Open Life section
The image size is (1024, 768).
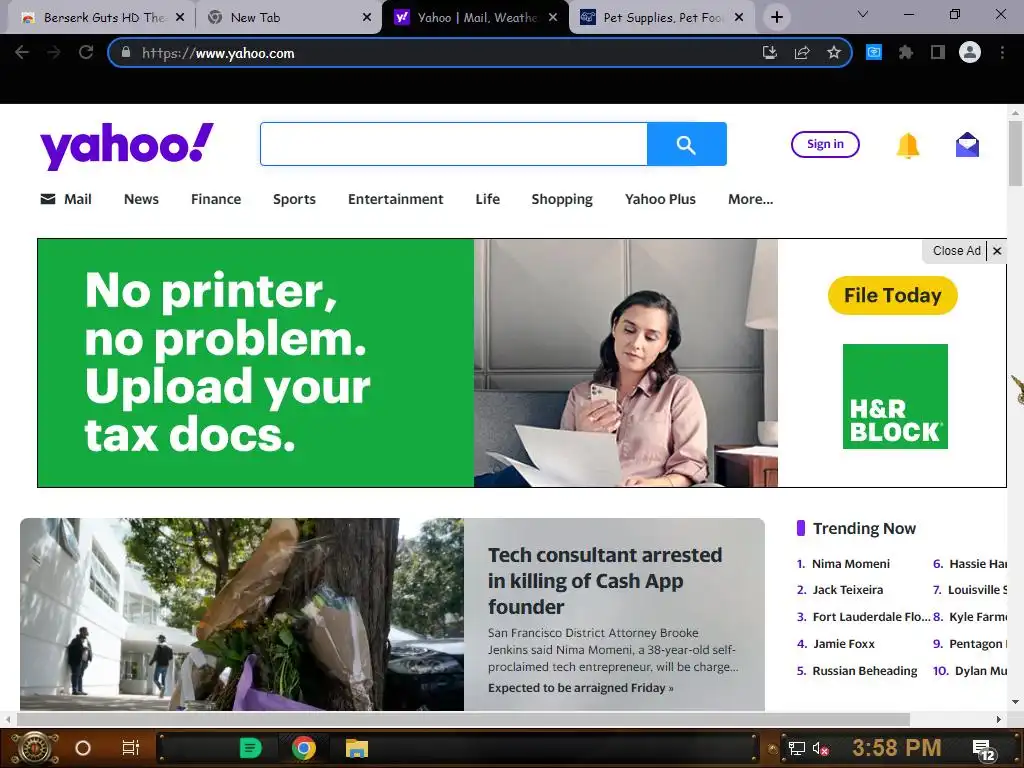click(x=488, y=199)
